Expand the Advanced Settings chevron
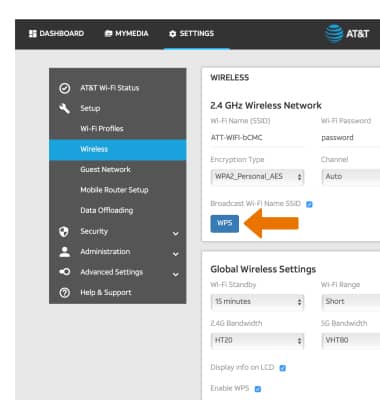380x400 pixels. tap(176, 275)
